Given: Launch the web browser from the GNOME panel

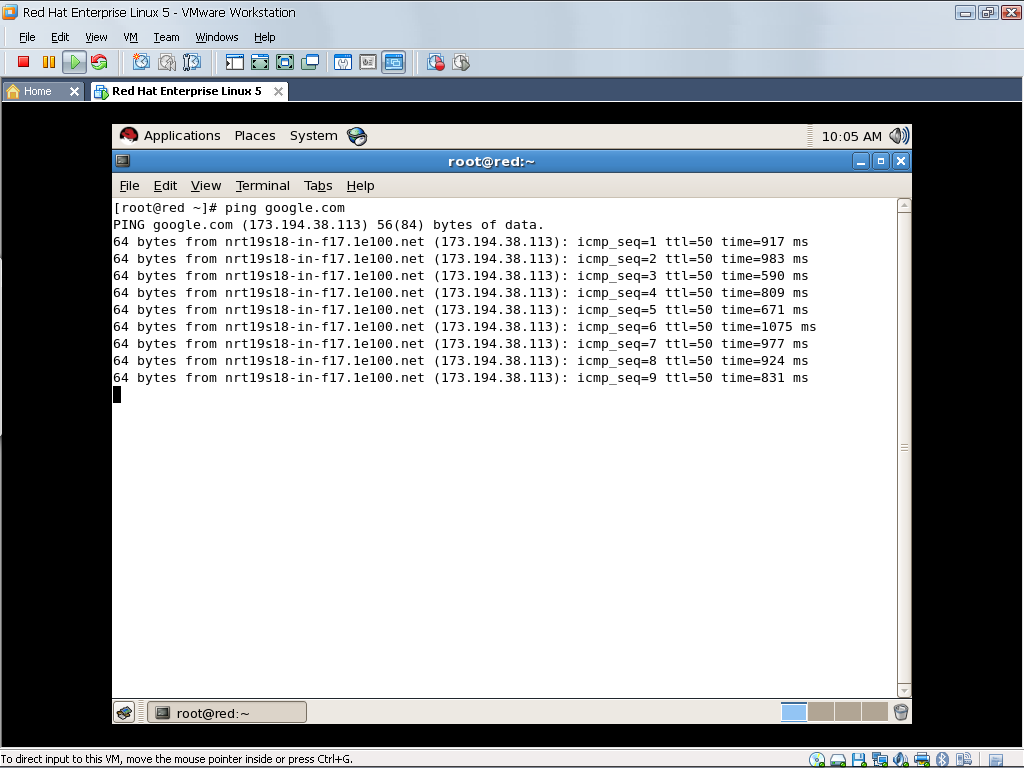Looking at the screenshot, I should [357, 136].
